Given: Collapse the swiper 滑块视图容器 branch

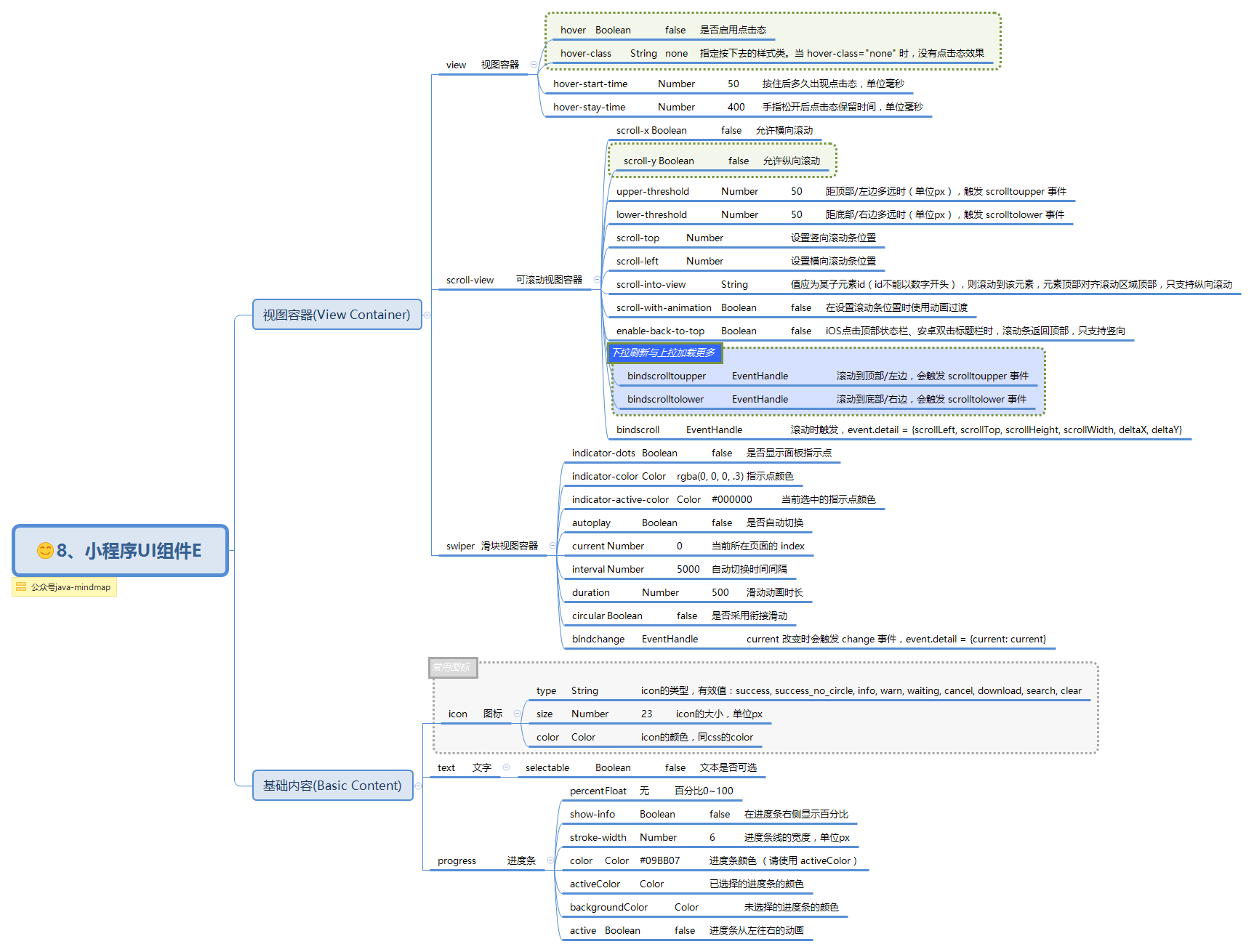Looking at the screenshot, I should [552, 546].
